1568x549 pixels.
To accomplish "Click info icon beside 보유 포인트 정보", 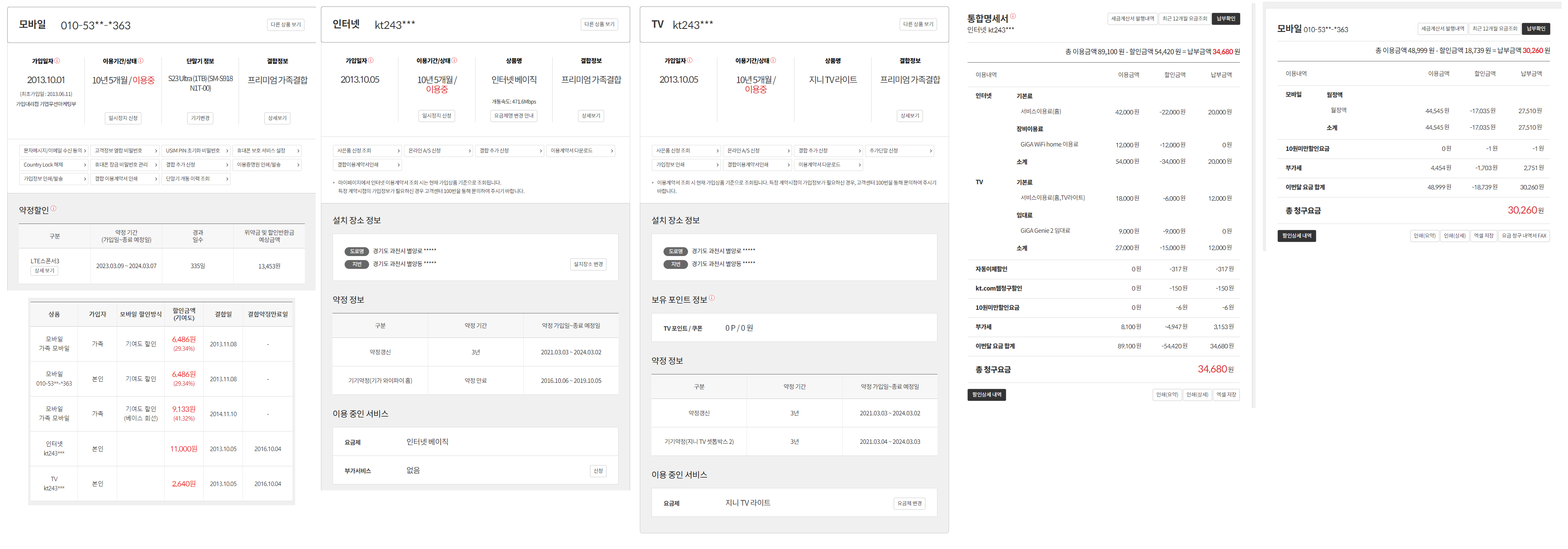I will (712, 298).
